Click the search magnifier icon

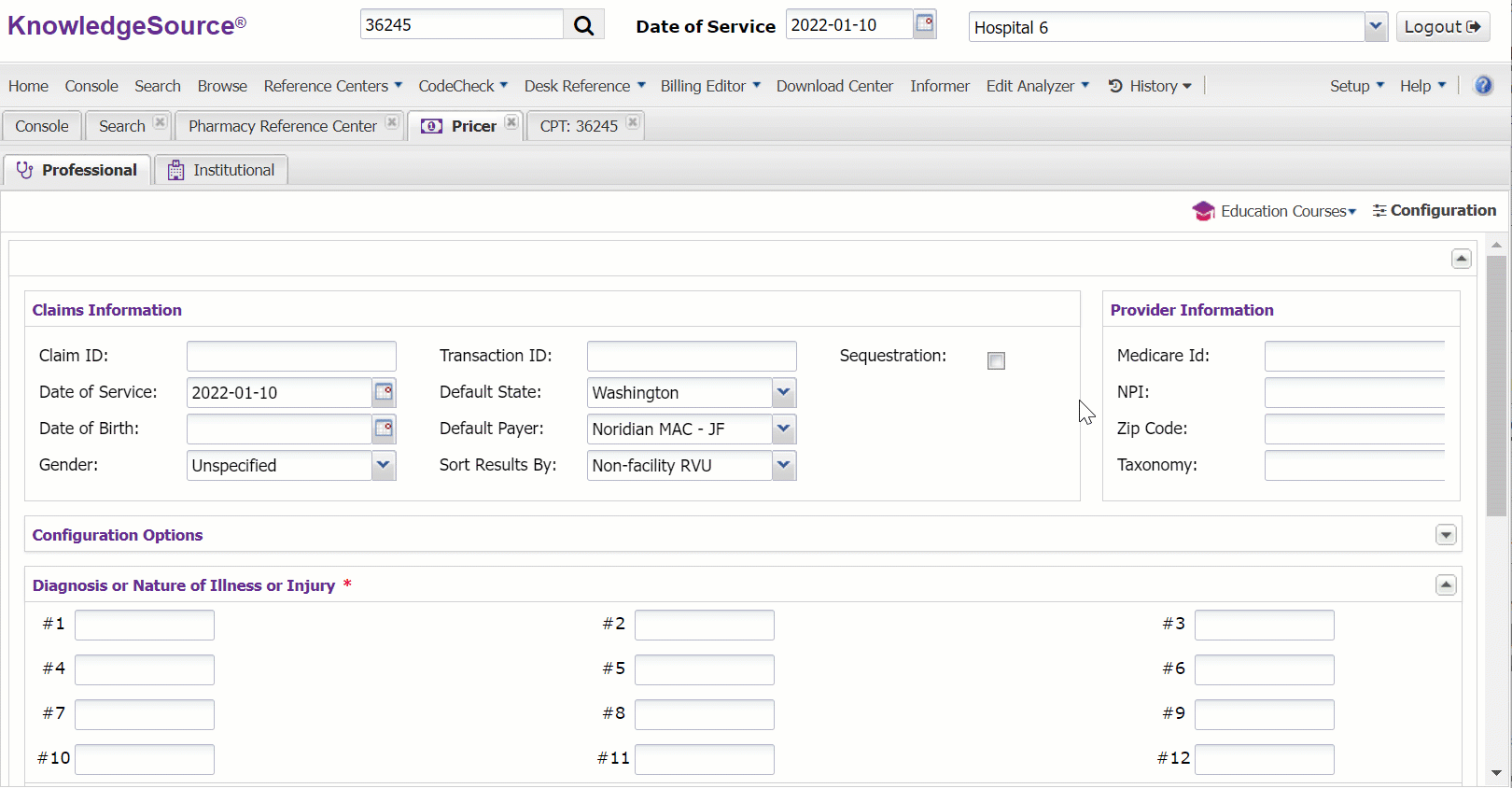[x=583, y=25]
